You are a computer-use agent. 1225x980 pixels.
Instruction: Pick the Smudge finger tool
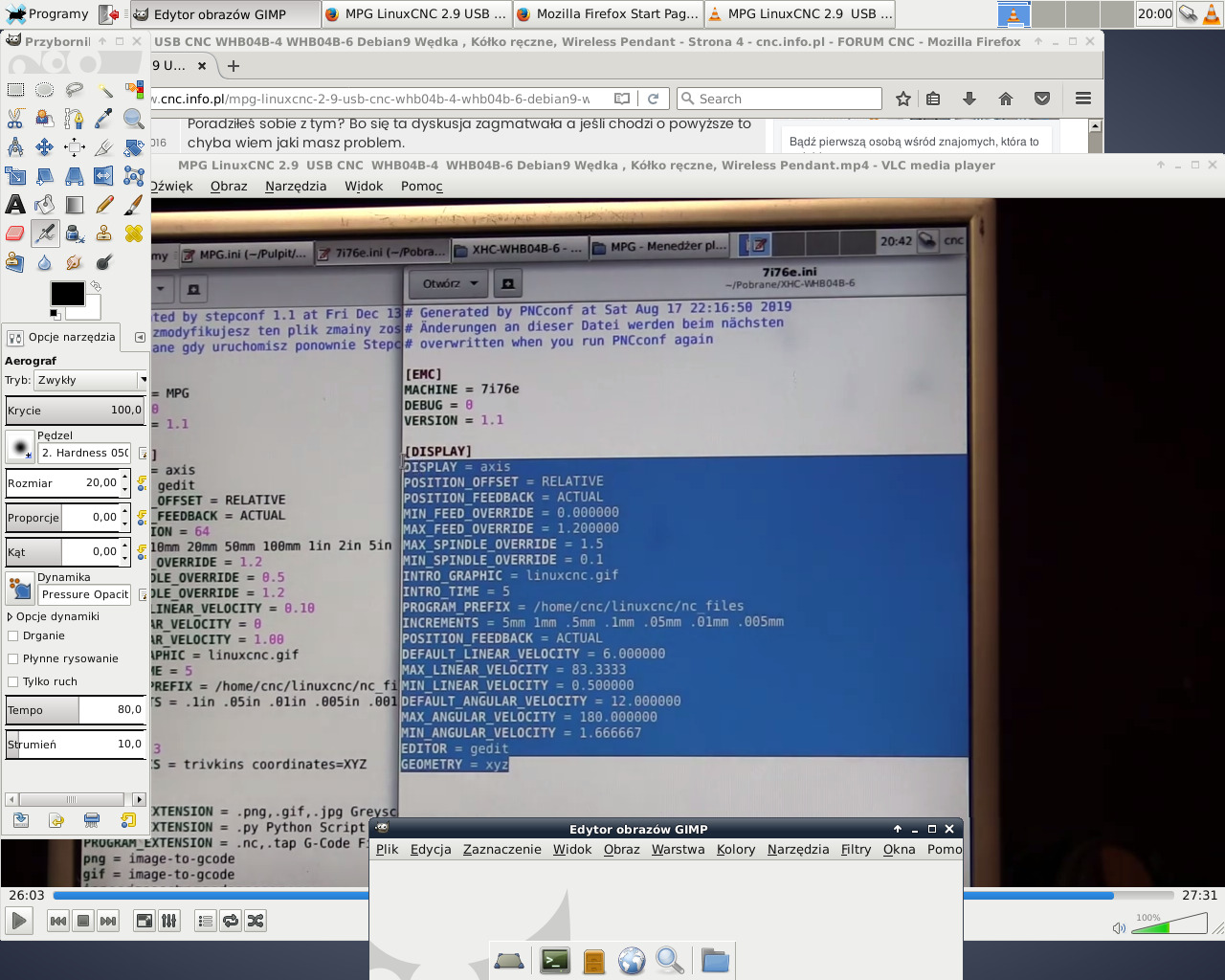[75, 262]
